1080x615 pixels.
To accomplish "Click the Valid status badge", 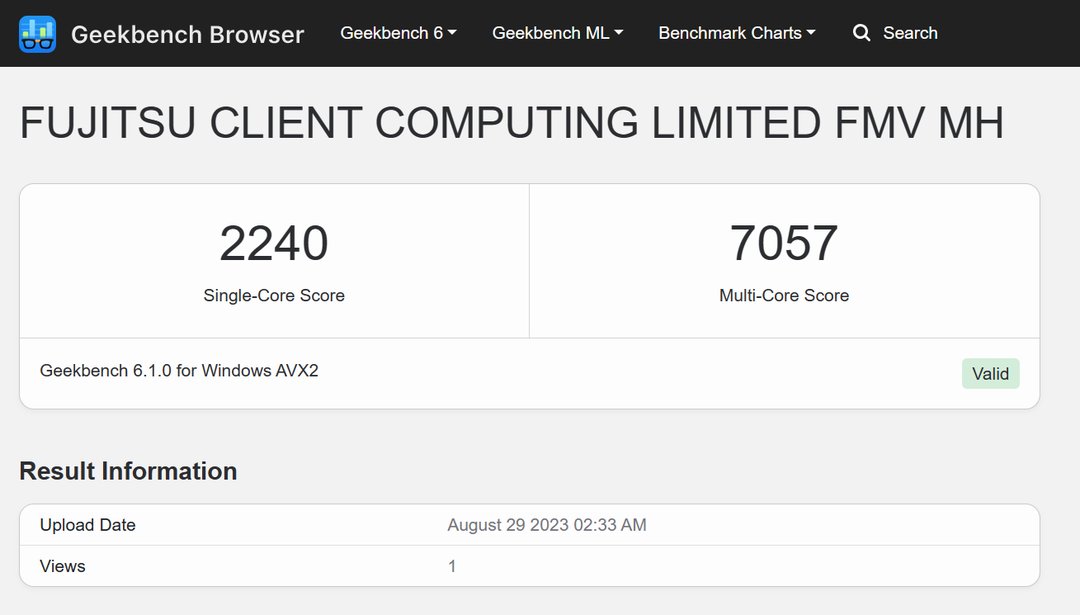I will [990, 374].
